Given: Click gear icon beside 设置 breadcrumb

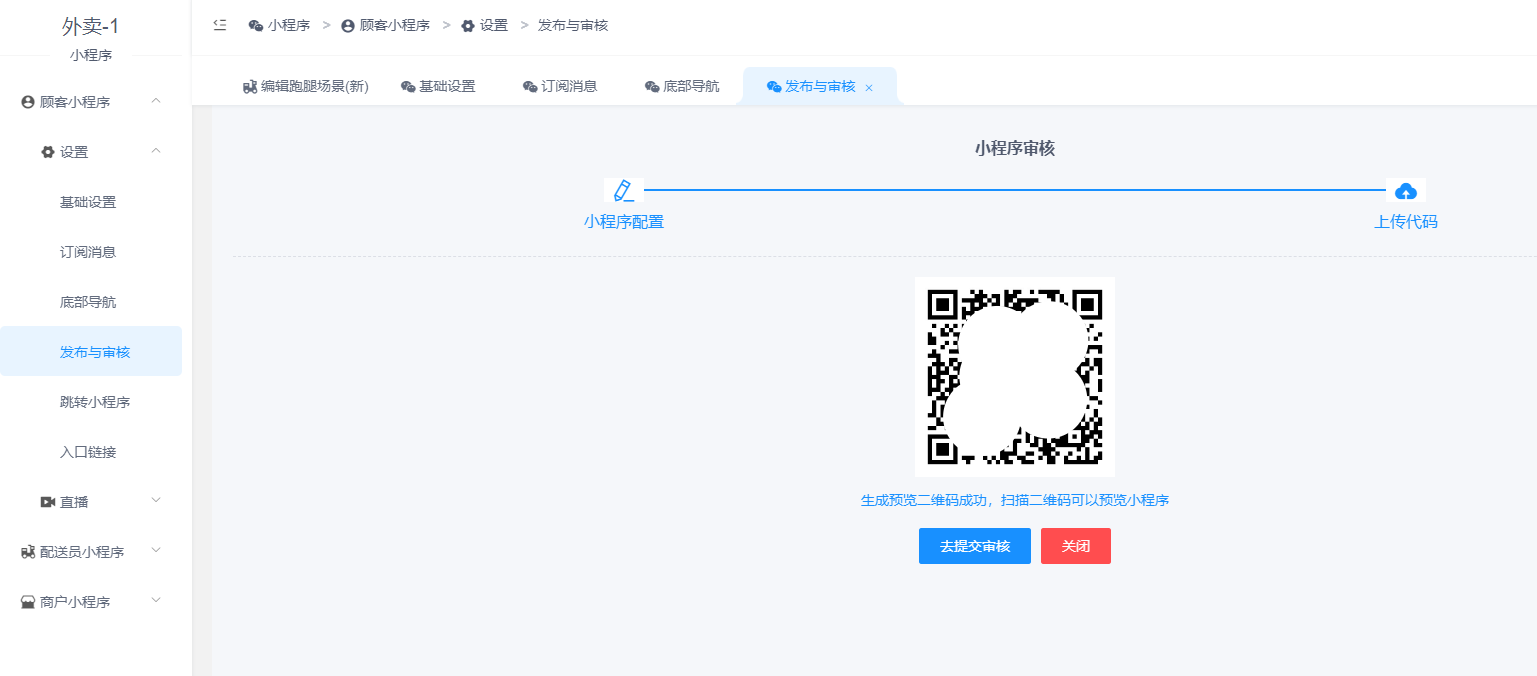Looking at the screenshot, I should pyautogui.click(x=468, y=26).
